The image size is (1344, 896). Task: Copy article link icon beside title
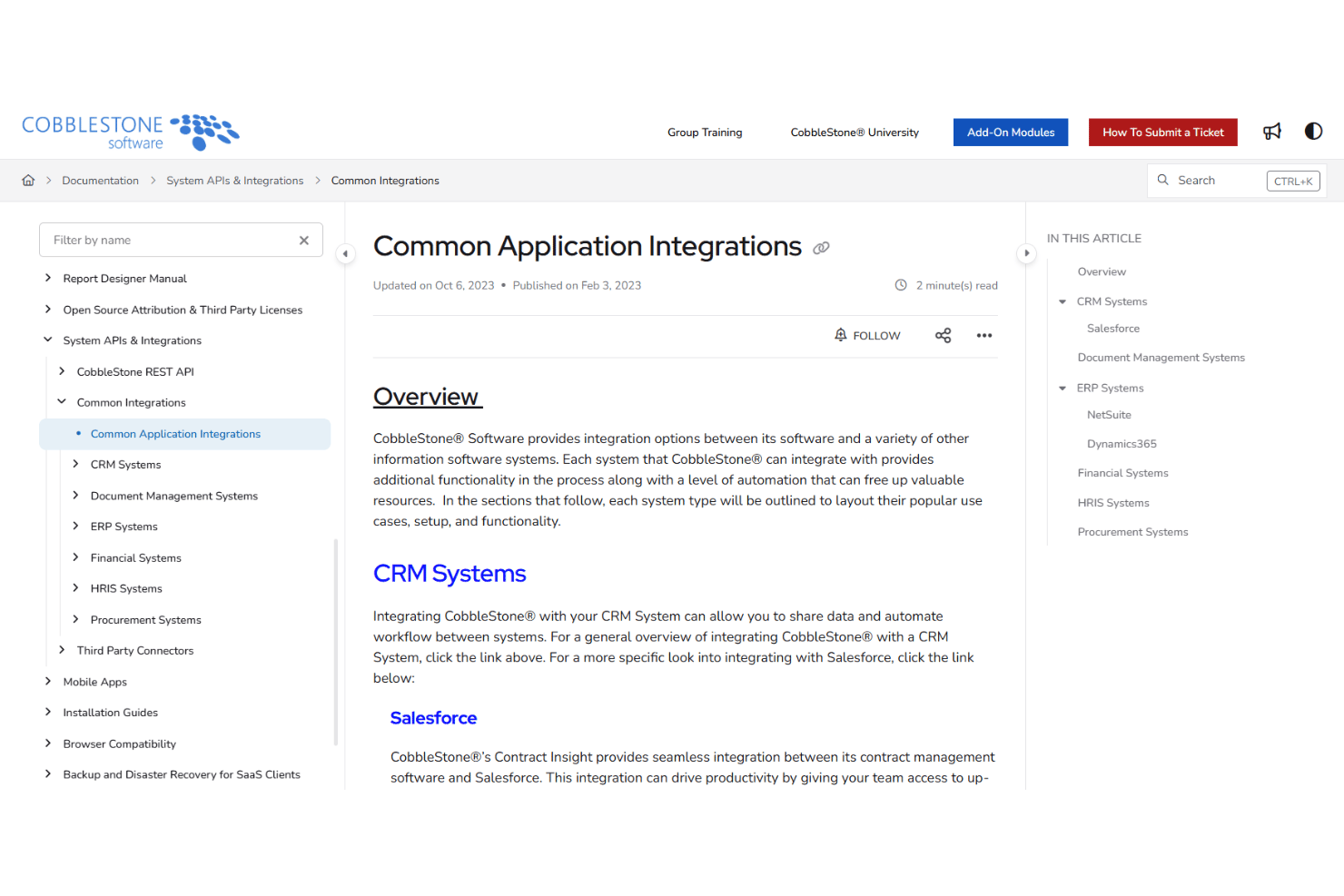(x=821, y=248)
